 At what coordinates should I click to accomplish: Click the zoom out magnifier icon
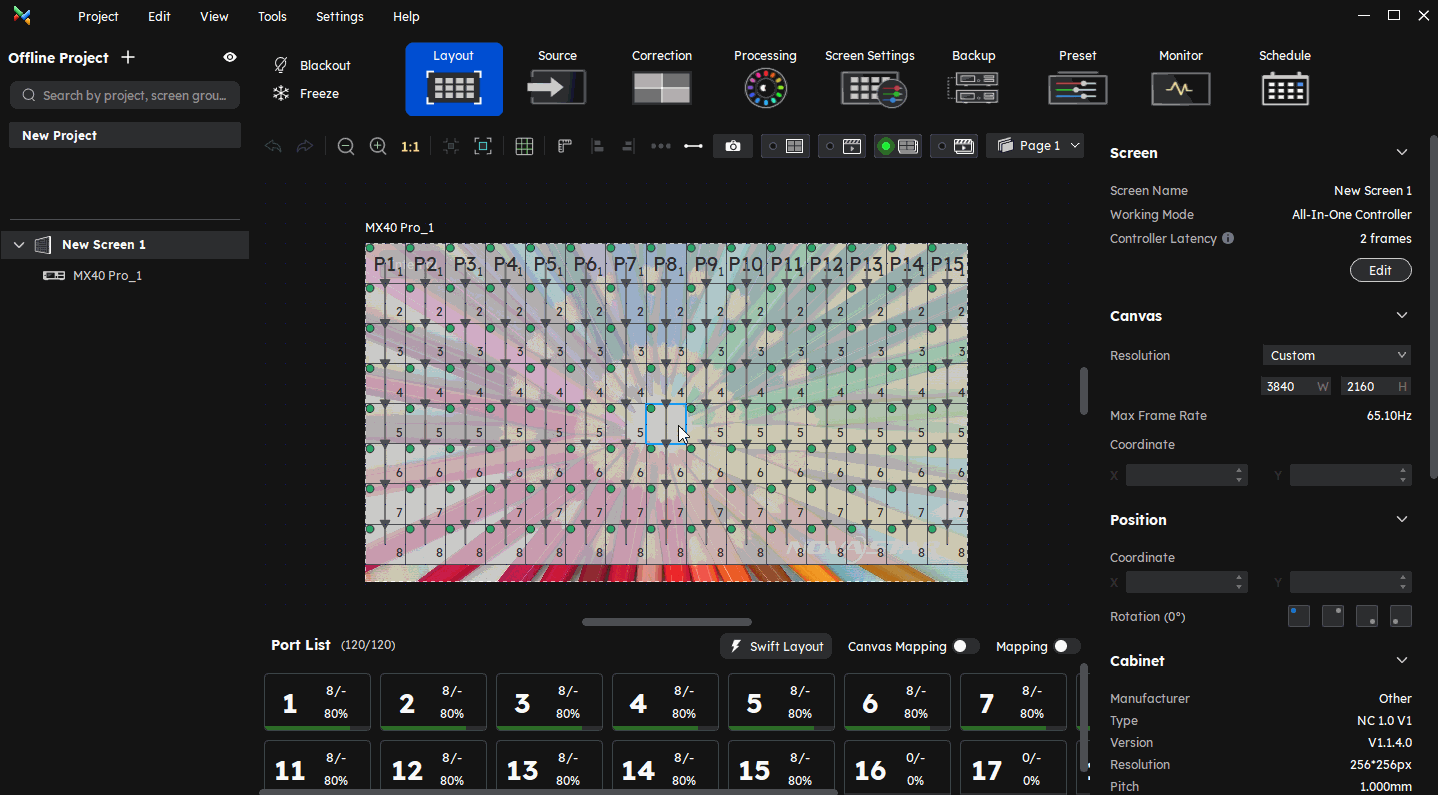click(346, 146)
